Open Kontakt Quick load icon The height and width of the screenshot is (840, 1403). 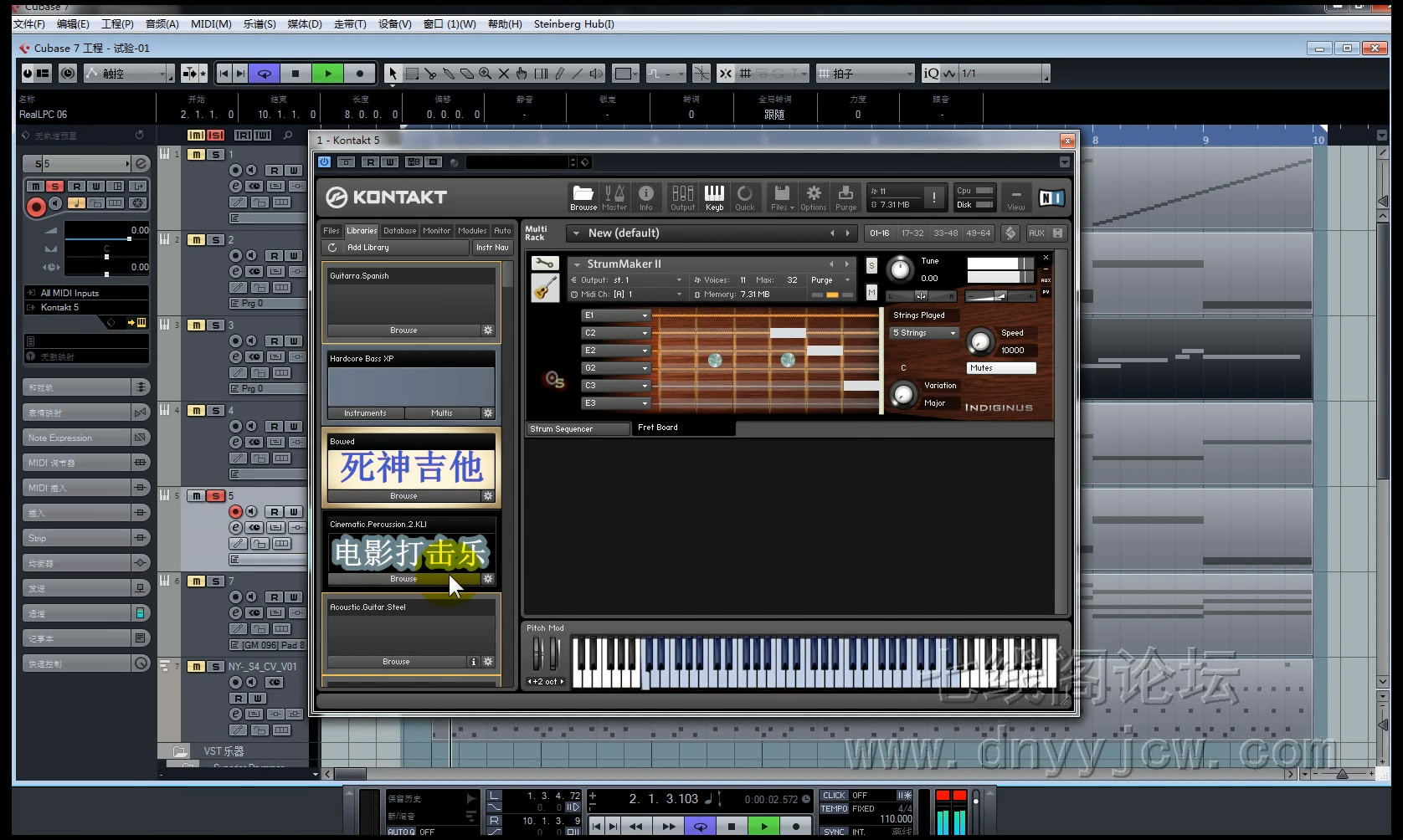(744, 197)
